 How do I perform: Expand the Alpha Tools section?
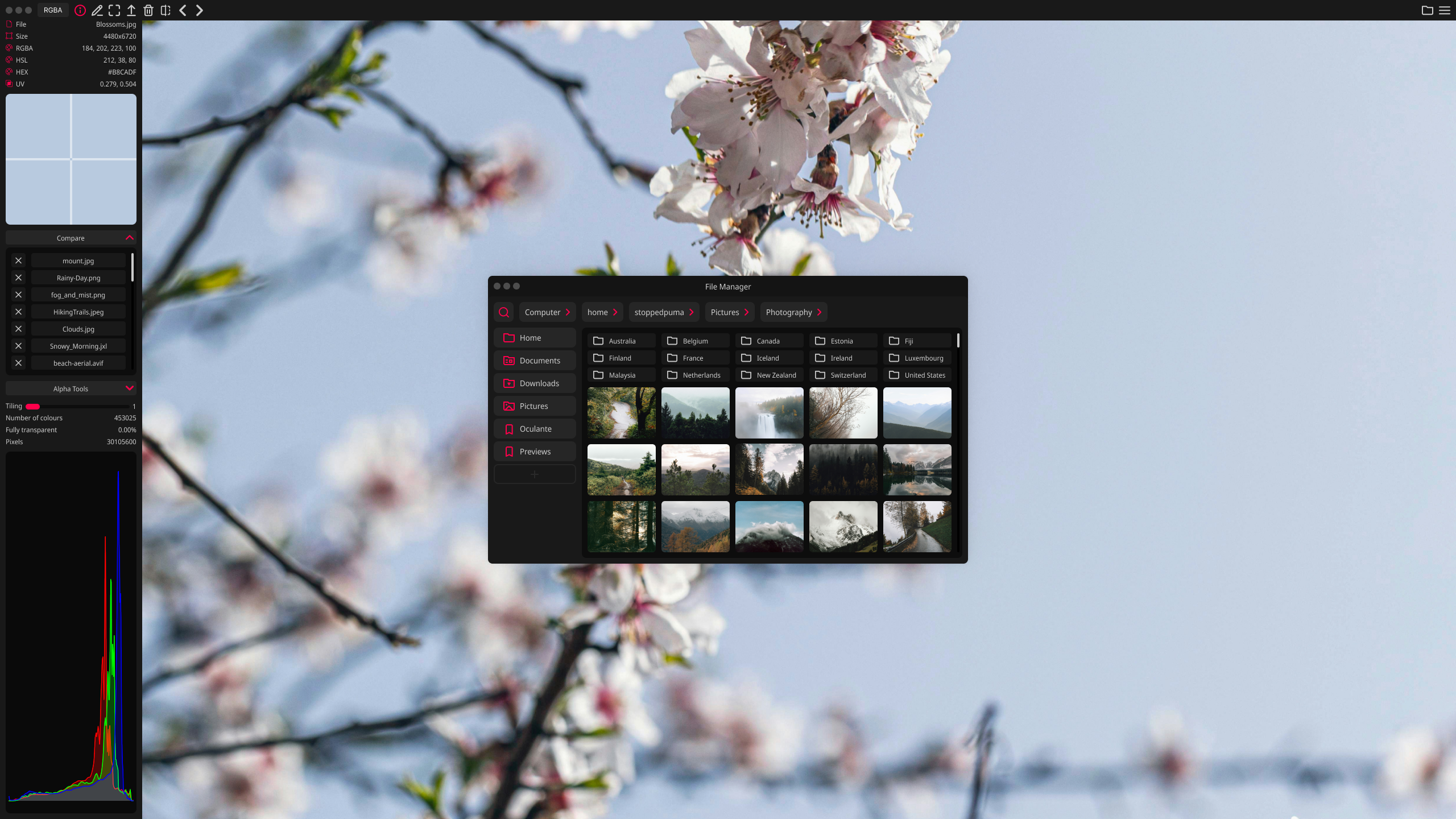pos(129,388)
